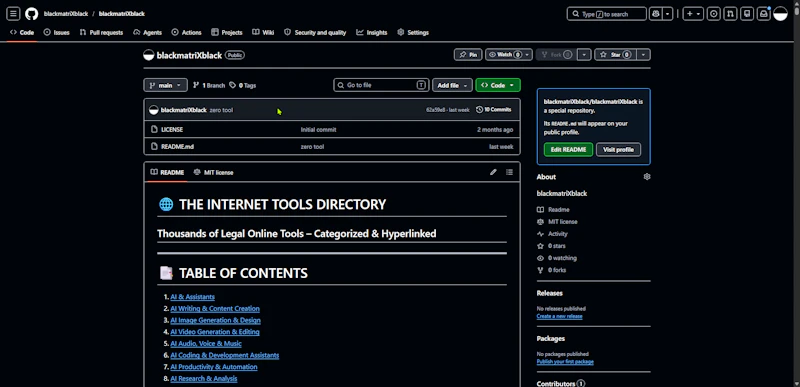Jump to AI Image Generation & Design section

(215, 320)
